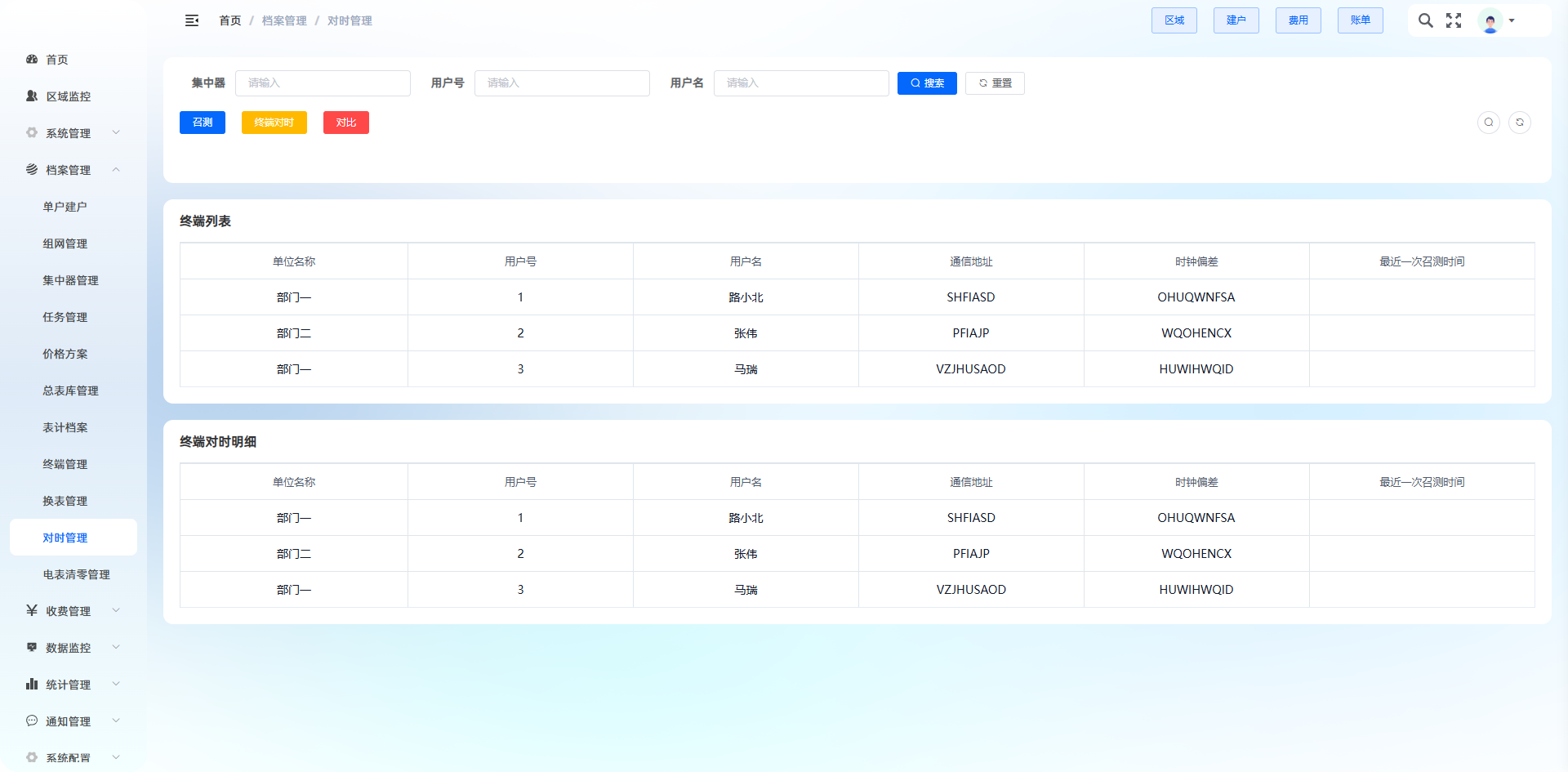Image resolution: width=1568 pixels, height=772 pixels.
Task: Click the sidebar collapse hamburger icon
Action: (192, 20)
